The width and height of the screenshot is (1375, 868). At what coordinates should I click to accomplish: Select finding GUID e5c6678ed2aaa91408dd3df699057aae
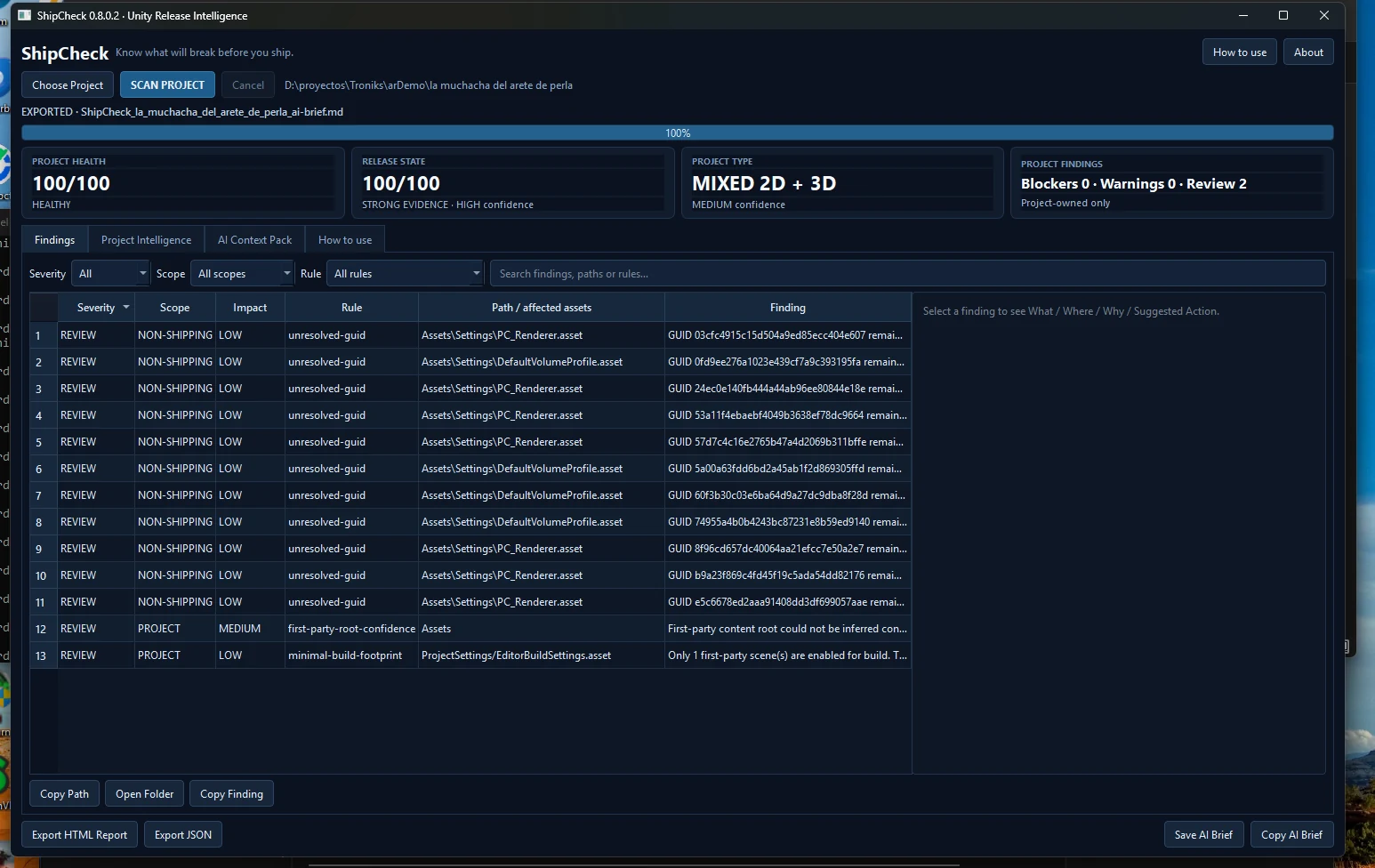tap(786, 602)
